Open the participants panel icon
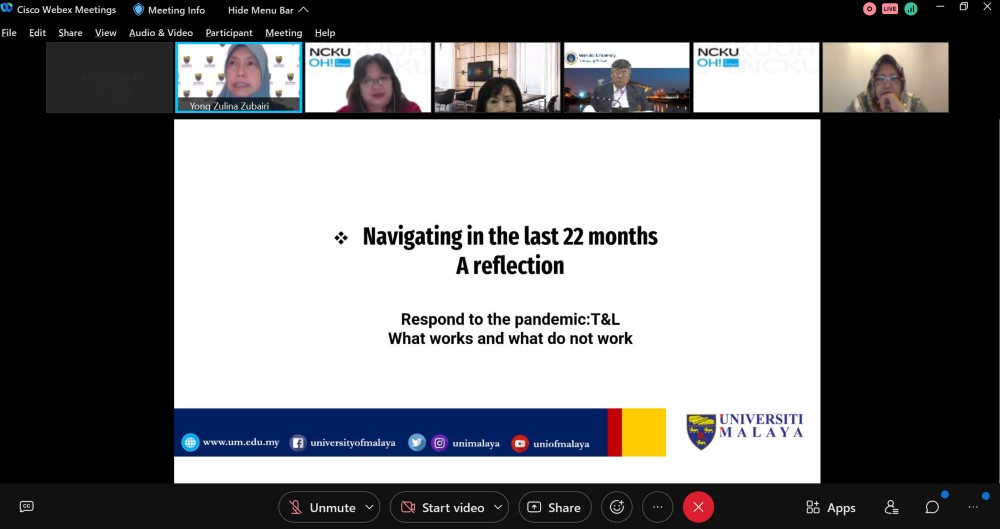Screen dimensions: 1000x529 point(891,507)
